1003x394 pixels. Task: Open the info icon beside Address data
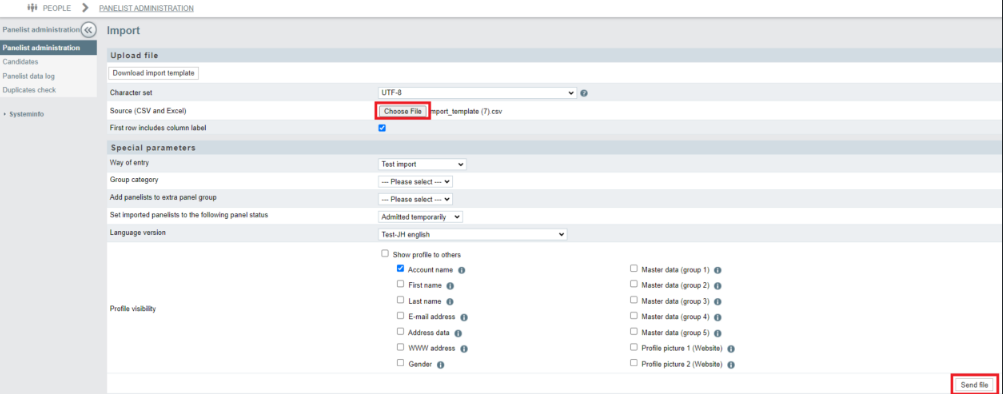(459, 333)
